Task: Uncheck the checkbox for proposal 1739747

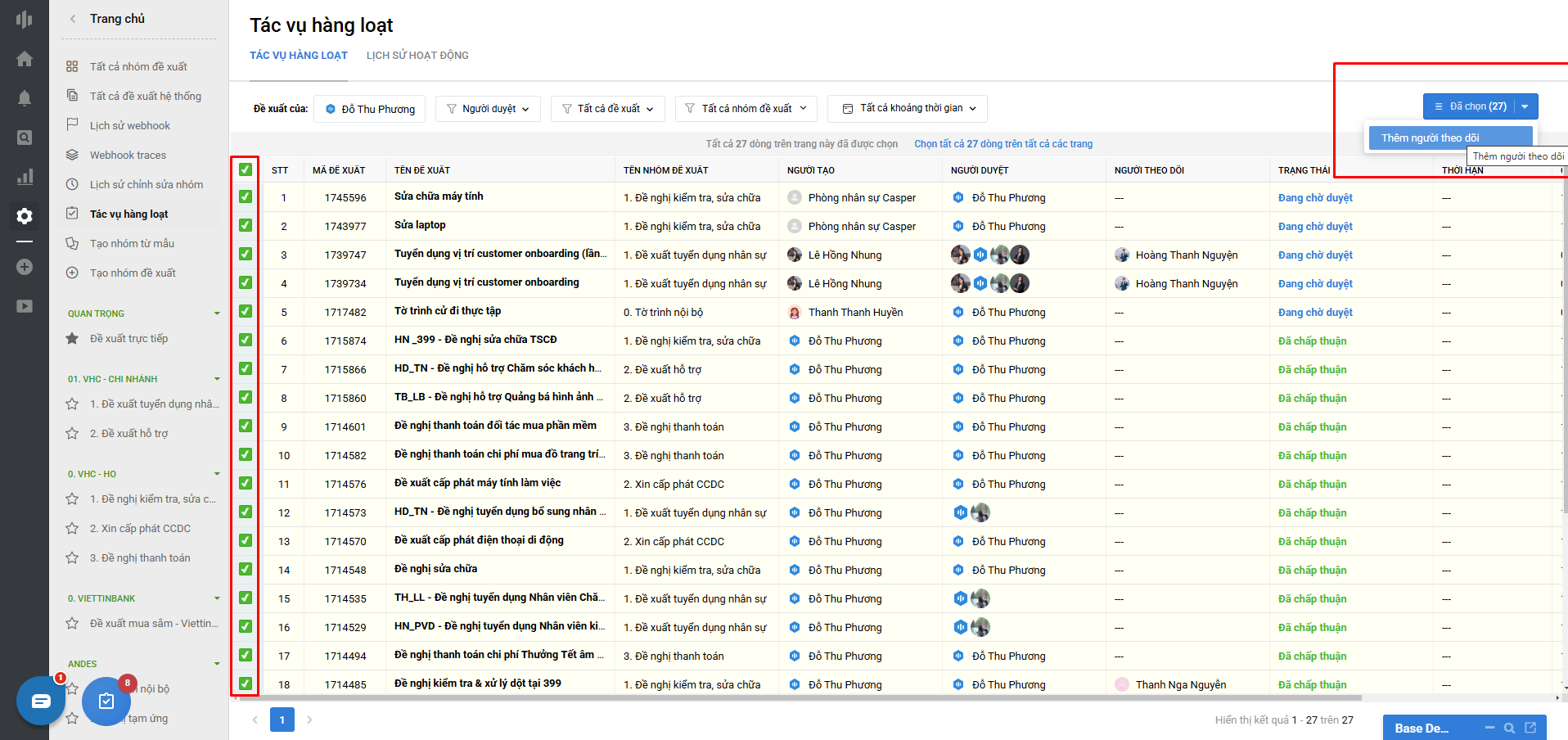Action: [x=246, y=254]
